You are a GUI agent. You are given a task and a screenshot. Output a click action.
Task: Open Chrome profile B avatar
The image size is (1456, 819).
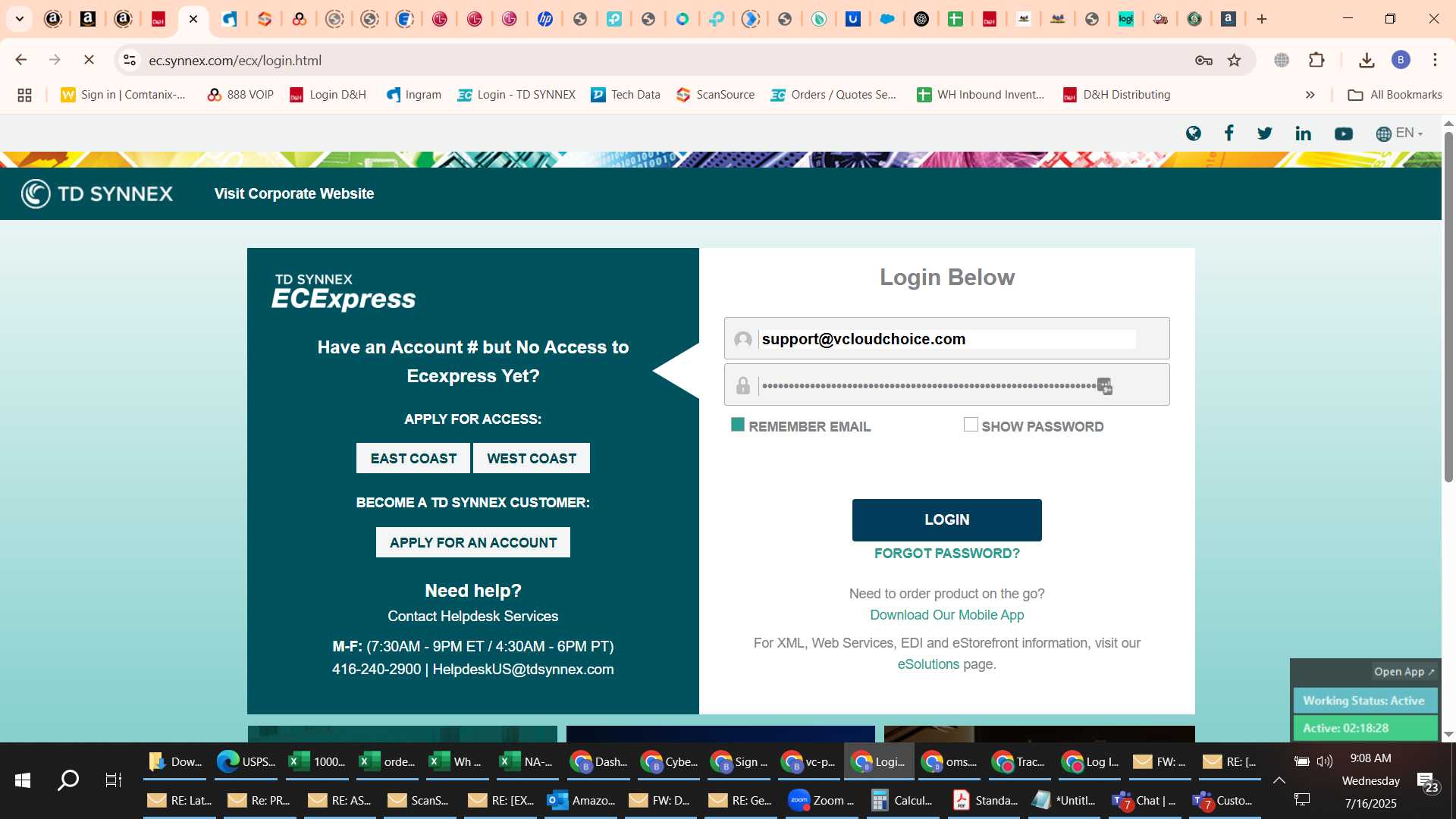point(1401,60)
